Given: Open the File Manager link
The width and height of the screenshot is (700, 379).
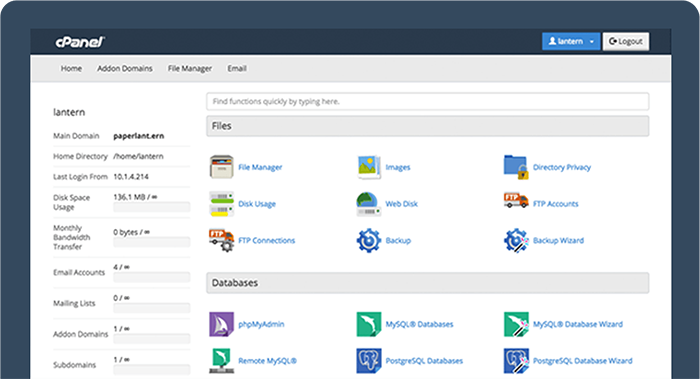Looking at the screenshot, I should coord(260,167).
